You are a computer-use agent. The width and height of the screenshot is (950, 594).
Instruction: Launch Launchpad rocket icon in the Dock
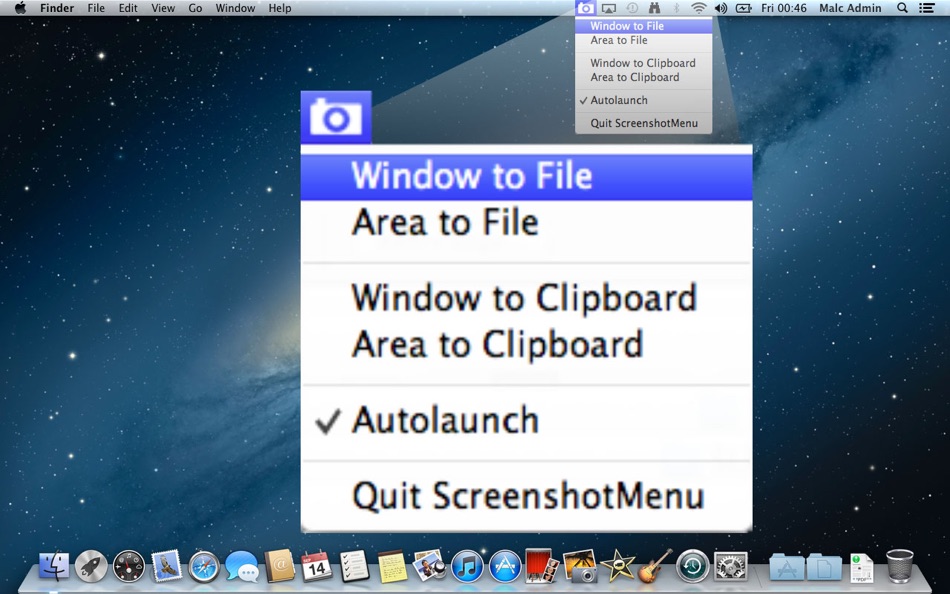tap(91, 567)
